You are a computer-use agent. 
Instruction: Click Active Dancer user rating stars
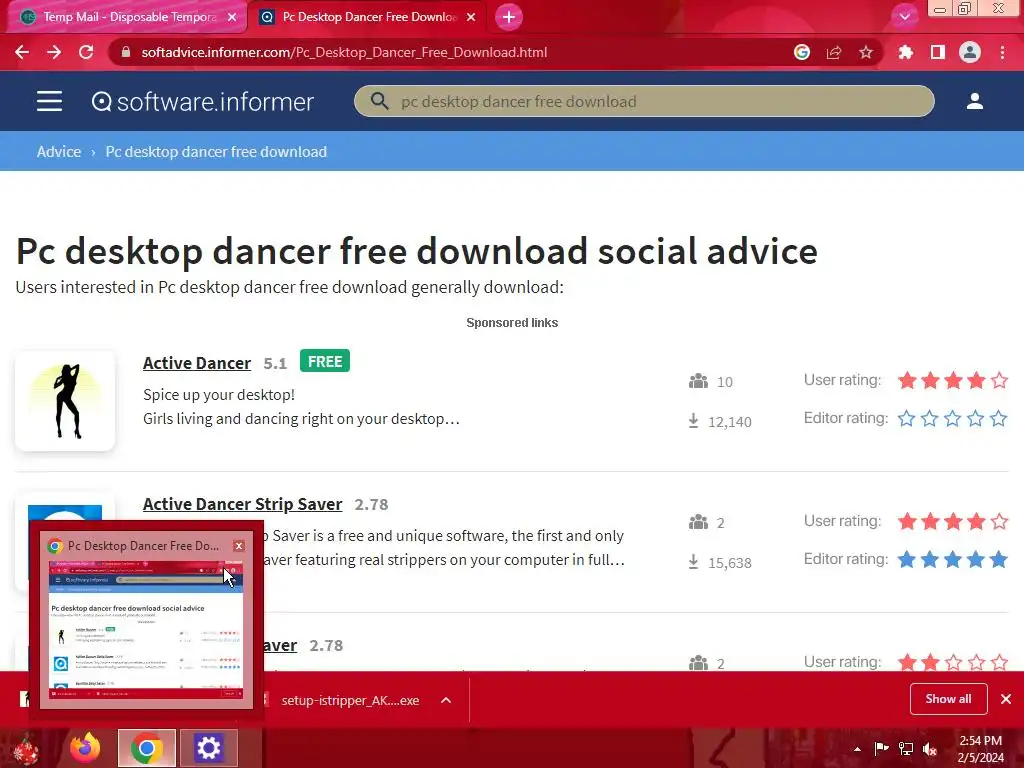[x=953, y=380]
